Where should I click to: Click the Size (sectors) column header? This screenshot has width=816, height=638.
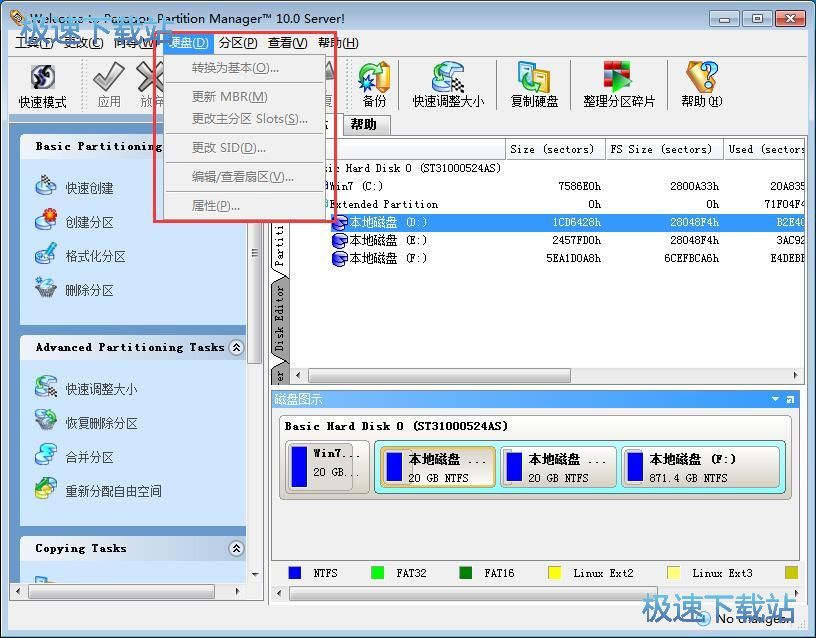click(555, 149)
